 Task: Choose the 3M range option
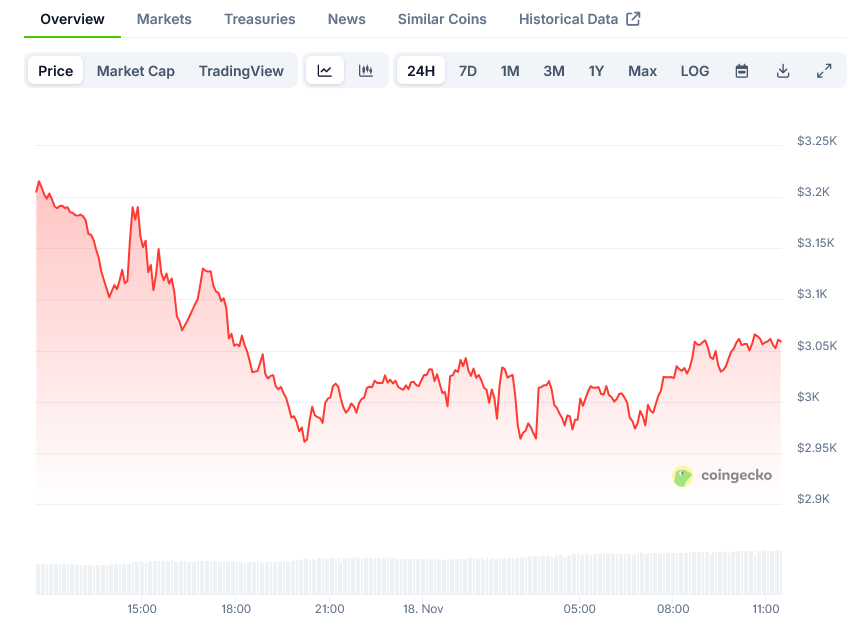[553, 70]
